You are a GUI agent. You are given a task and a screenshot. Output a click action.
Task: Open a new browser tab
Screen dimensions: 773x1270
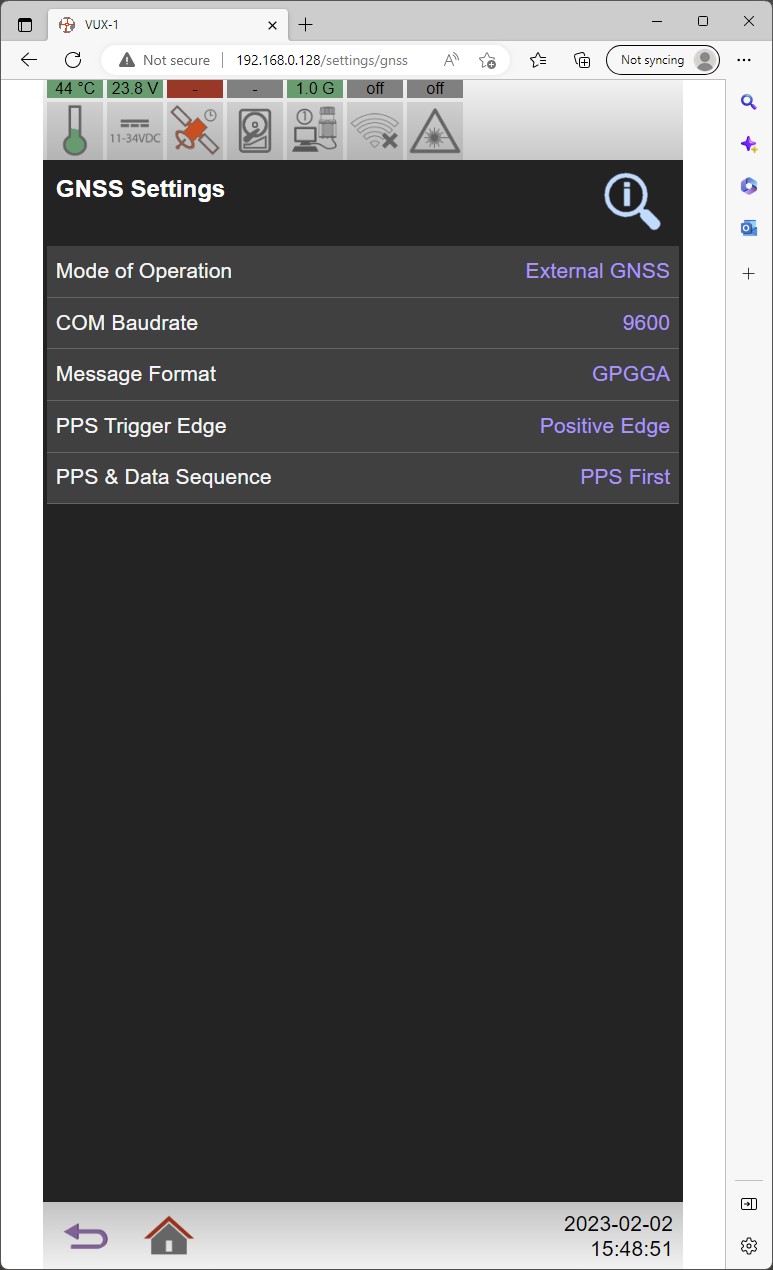pyautogui.click(x=306, y=24)
